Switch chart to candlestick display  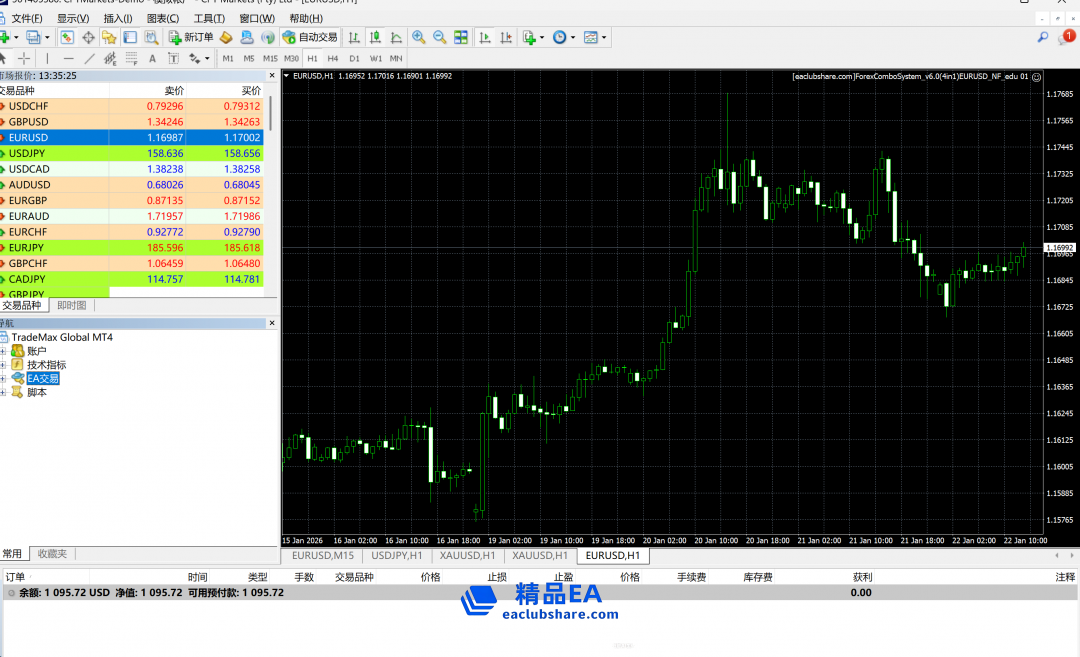point(376,38)
